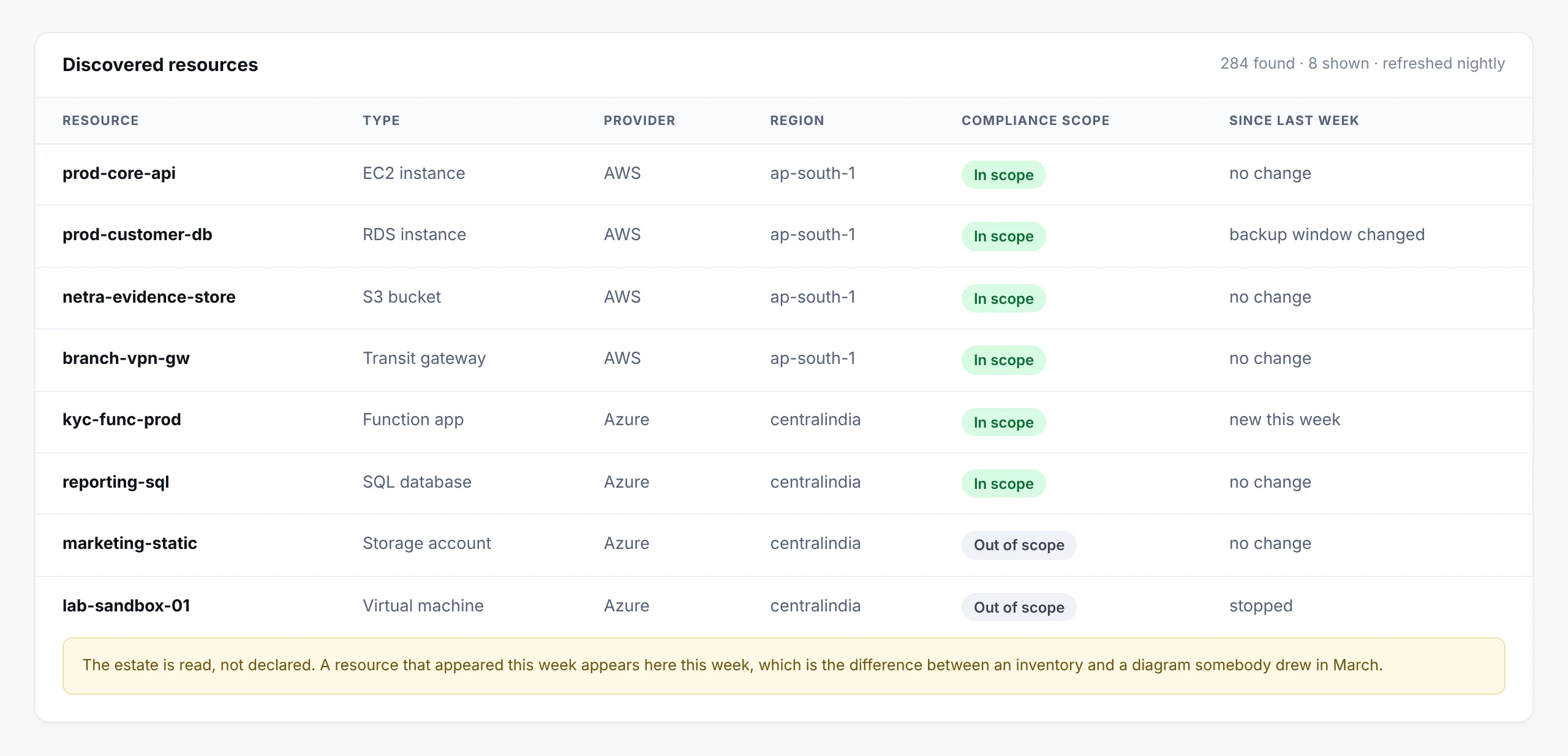Screen dimensions: 1568x756
Task: Click the PROVIDER column header
Action: (639, 121)
